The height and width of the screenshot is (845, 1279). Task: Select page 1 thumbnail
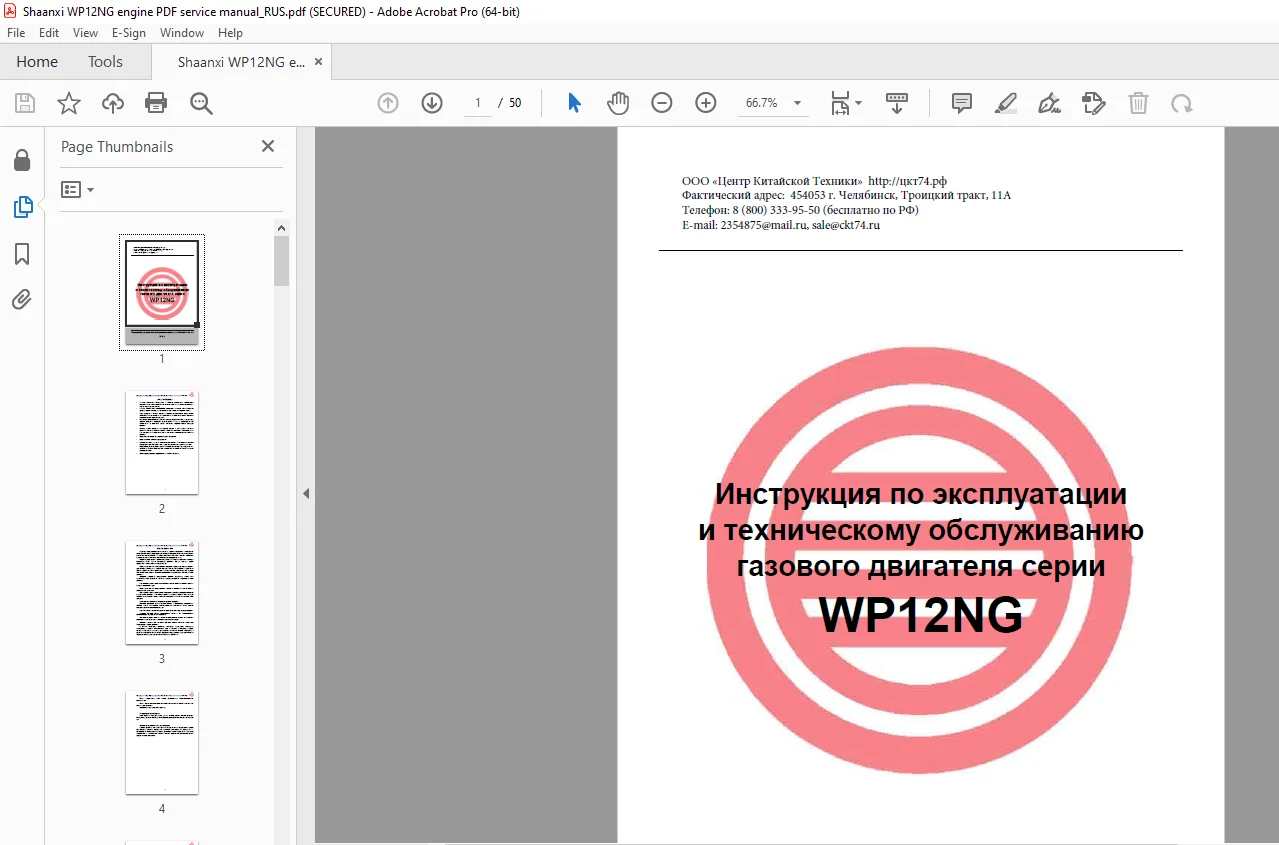point(162,292)
